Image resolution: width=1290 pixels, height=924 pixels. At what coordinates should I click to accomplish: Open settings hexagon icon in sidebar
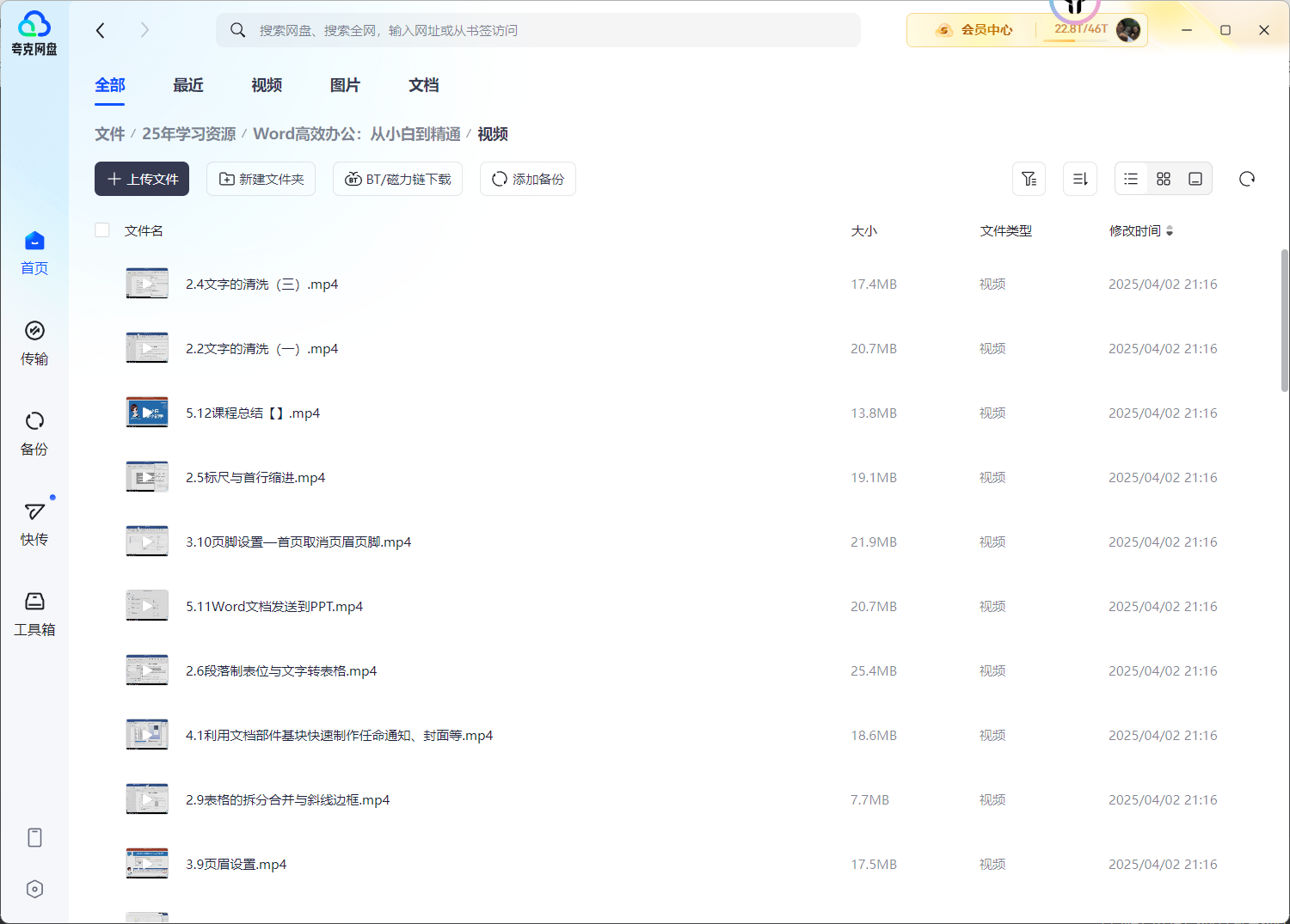click(x=34, y=889)
